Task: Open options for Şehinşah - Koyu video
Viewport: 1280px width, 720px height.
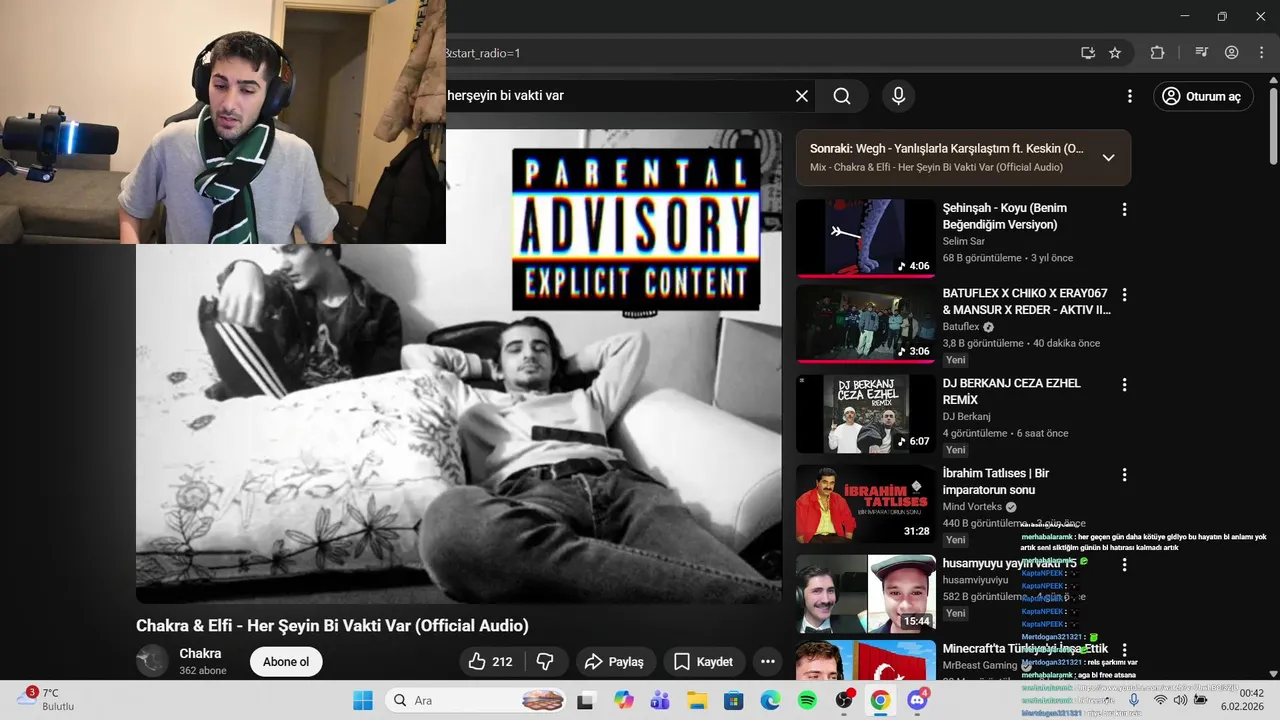Action: pyautogui.click(x=1124, y=210)
